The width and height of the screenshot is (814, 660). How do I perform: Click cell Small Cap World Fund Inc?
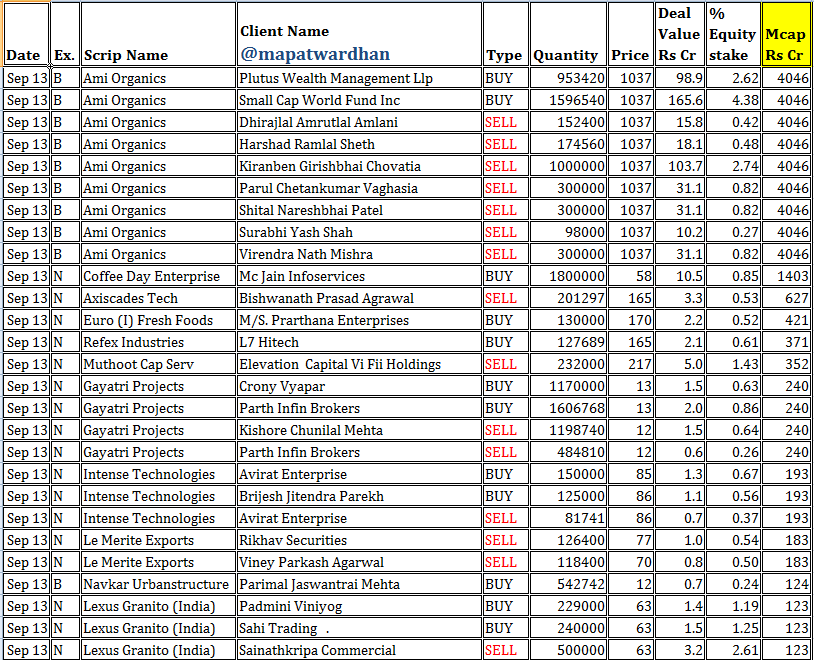click(x=359, y=100)
